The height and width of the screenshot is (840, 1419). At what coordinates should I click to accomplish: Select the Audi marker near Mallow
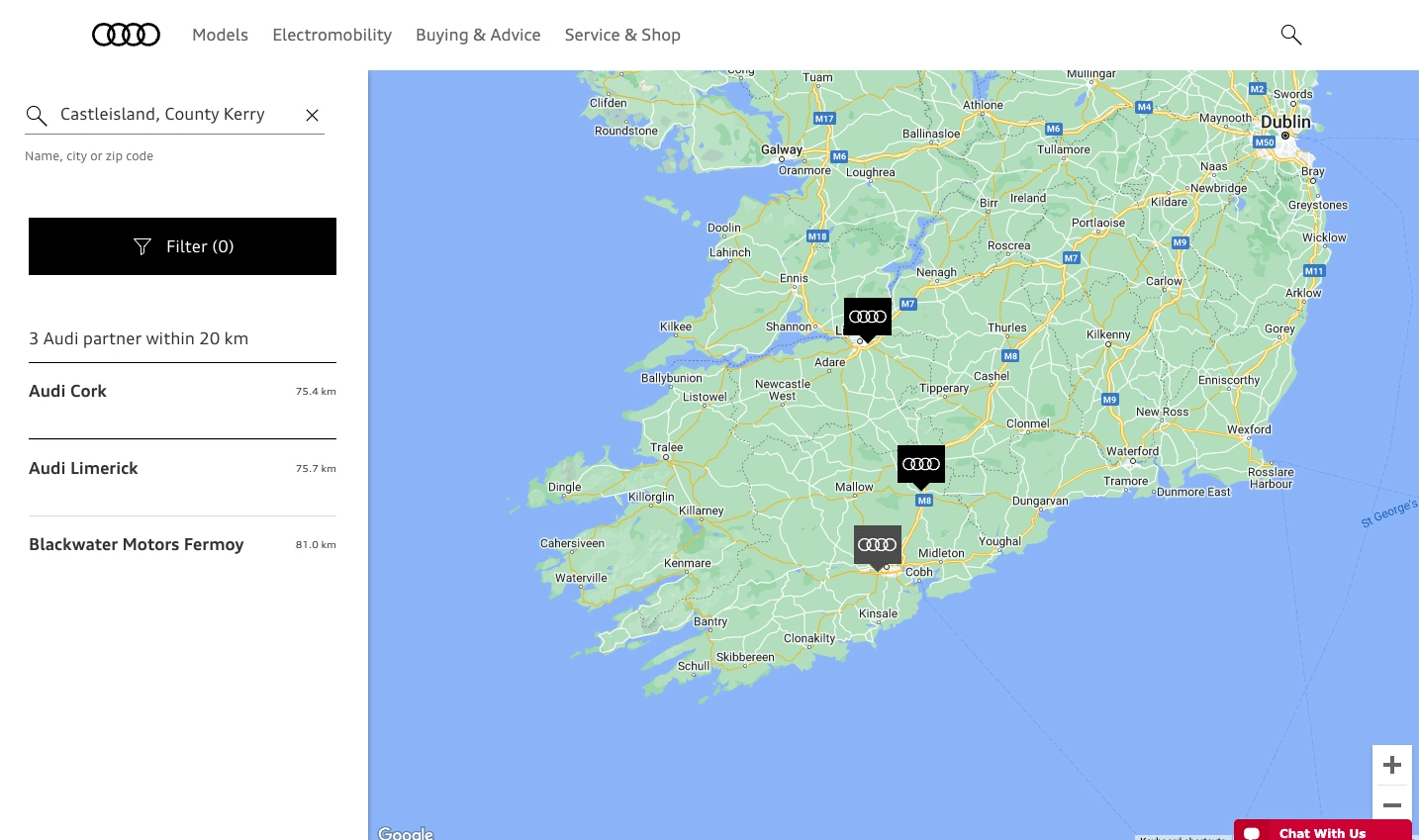tap(921, 466)
